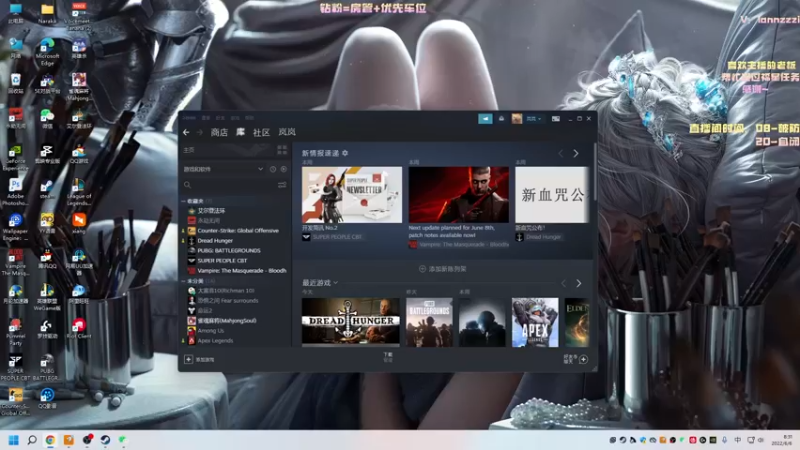Open the profile tab next to 社区

point(287,132)
